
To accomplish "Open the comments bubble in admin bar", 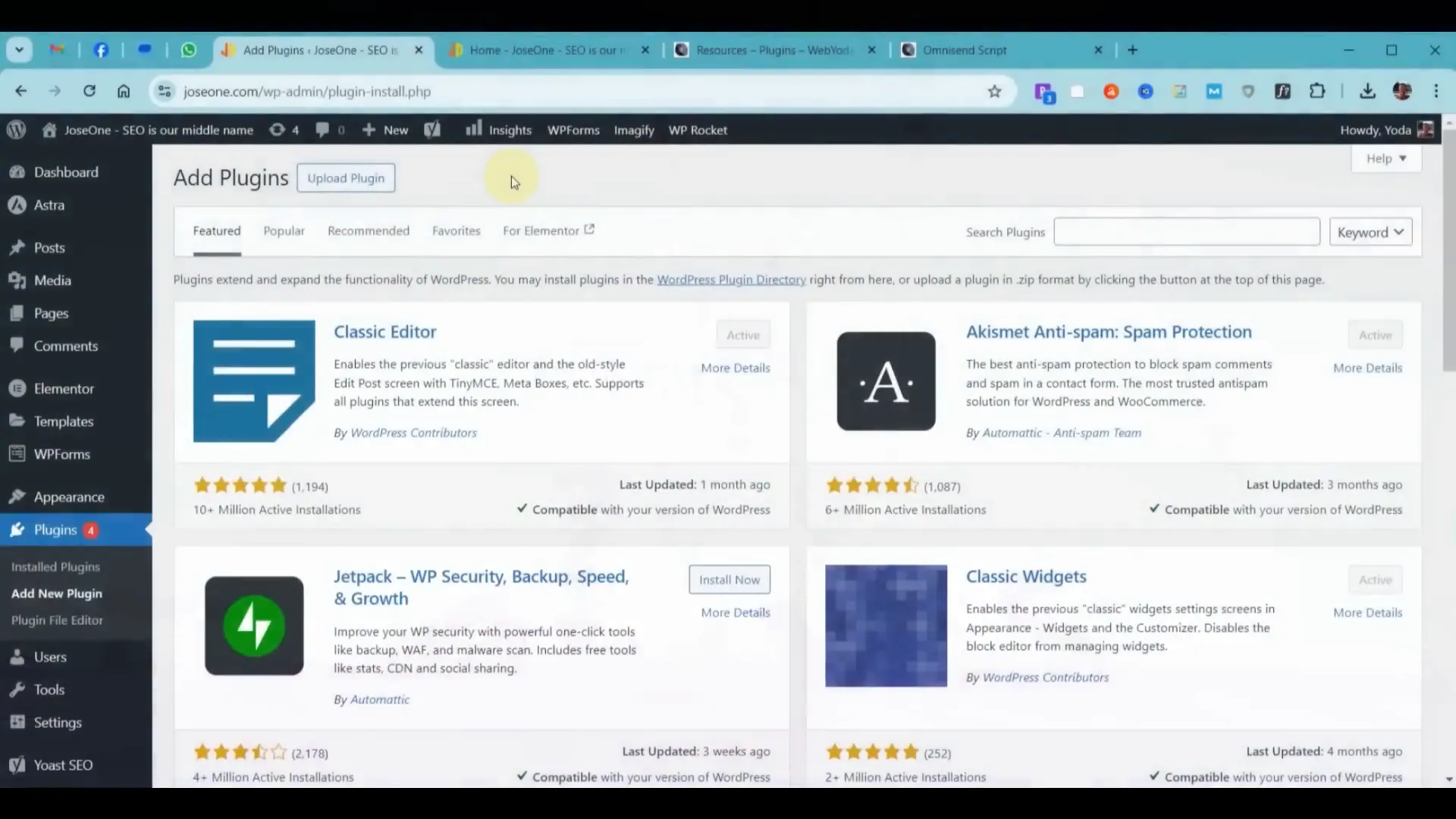I will [x=329, y=130].
